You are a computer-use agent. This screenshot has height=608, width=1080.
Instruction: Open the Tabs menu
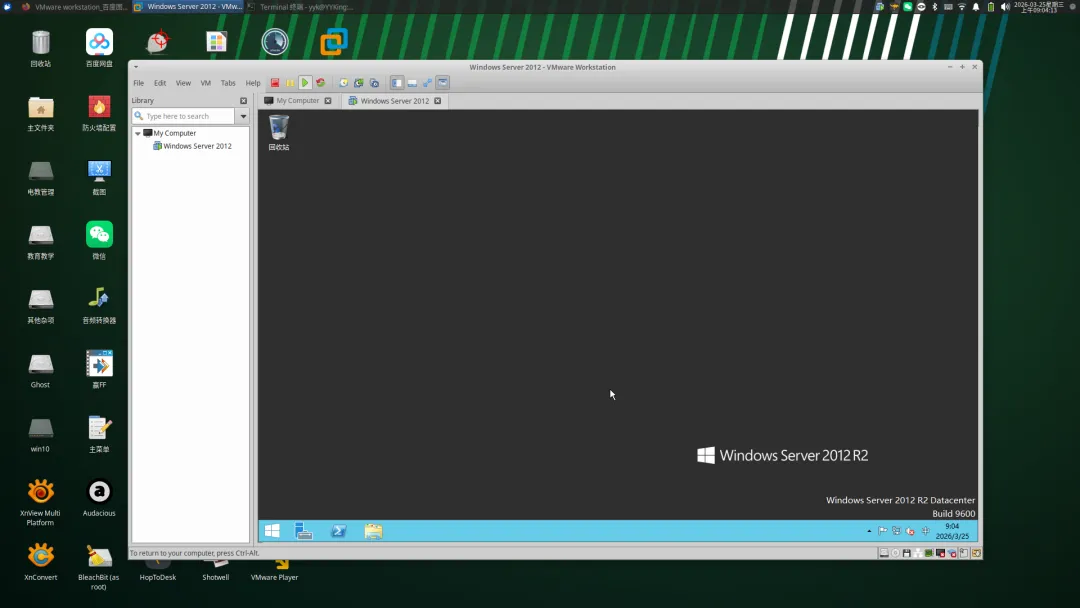click(228, 83)
